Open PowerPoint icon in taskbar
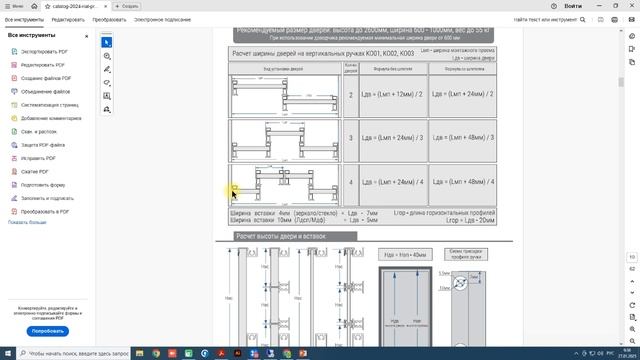This screenshot has width=640, height=360. [x=303, y=353]
